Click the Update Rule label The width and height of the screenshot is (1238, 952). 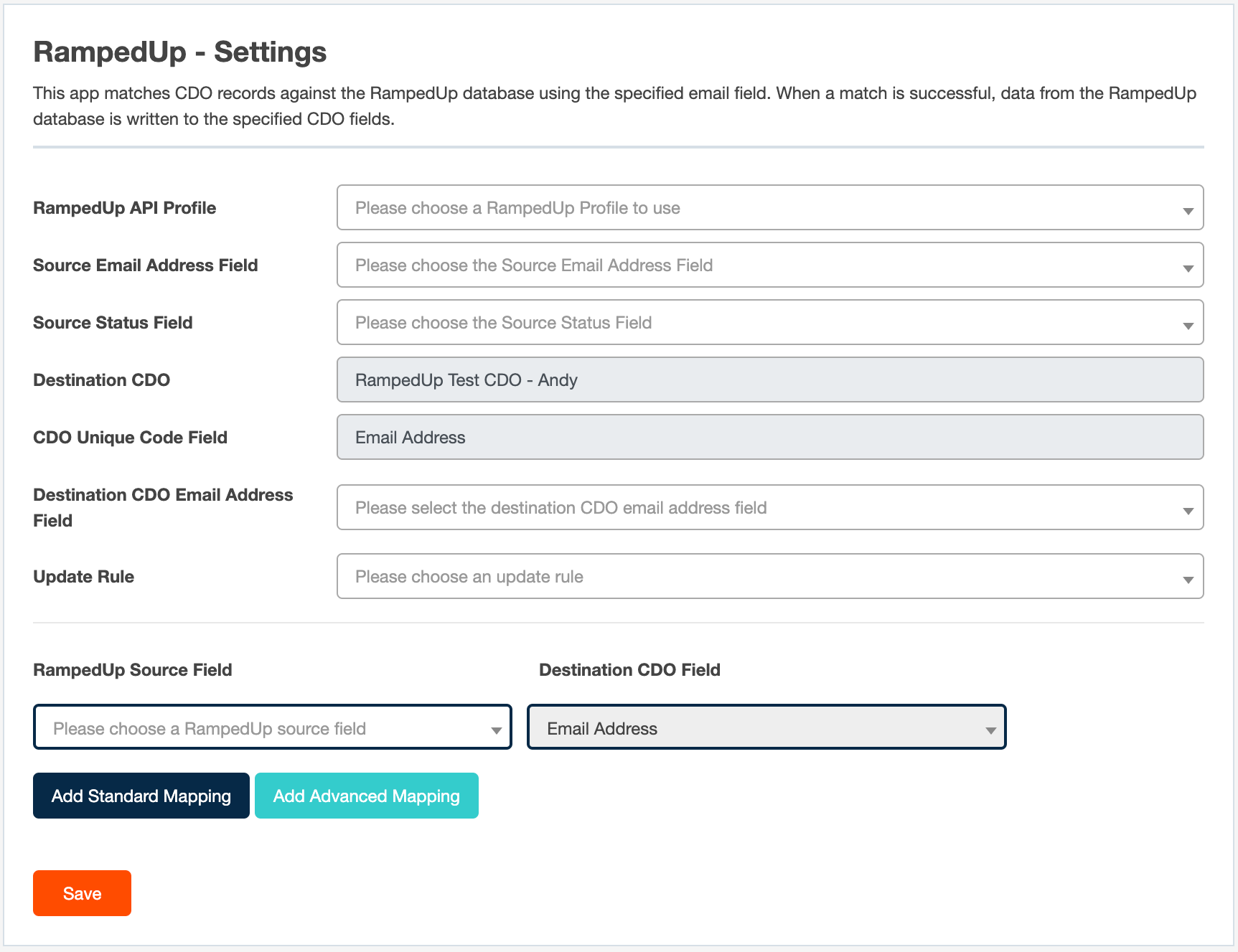point(84,577)
